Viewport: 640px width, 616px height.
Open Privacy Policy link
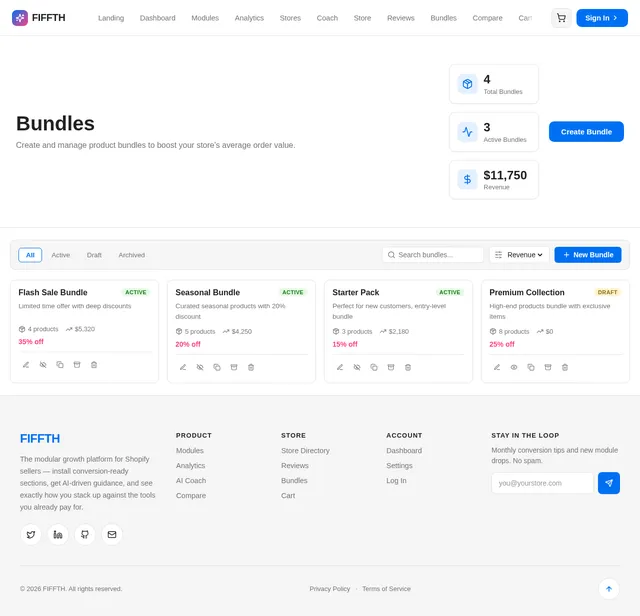(329, 589)
